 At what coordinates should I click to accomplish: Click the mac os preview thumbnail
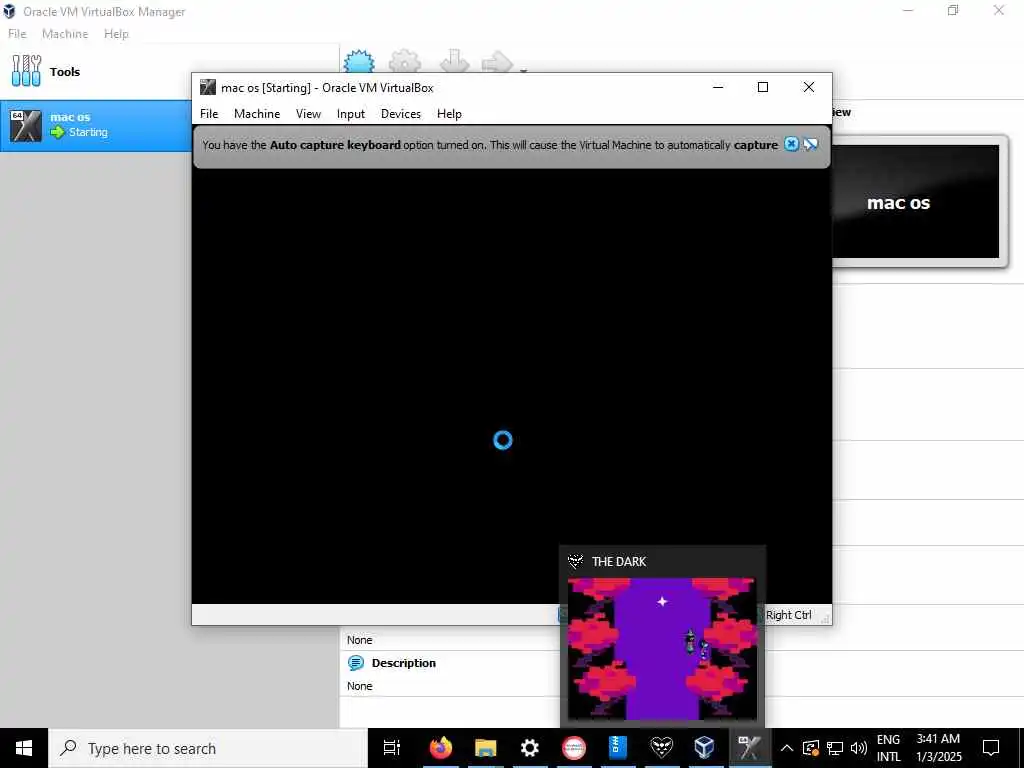916,202
